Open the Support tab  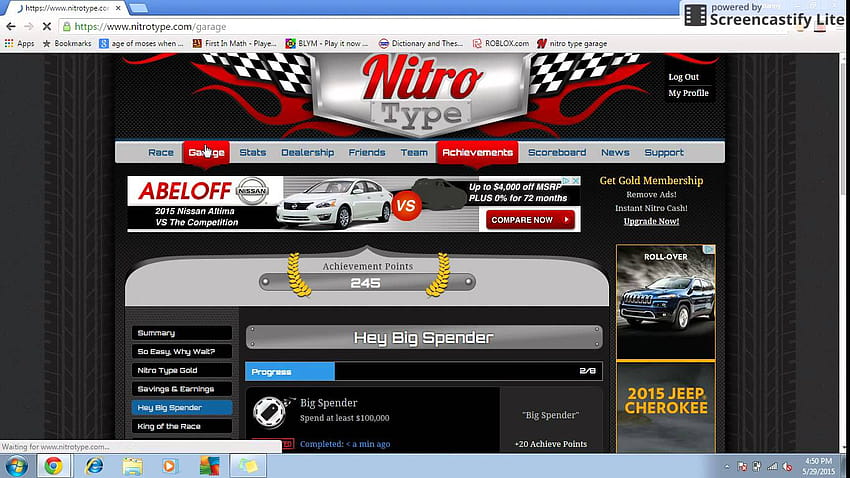click(664, 152)
